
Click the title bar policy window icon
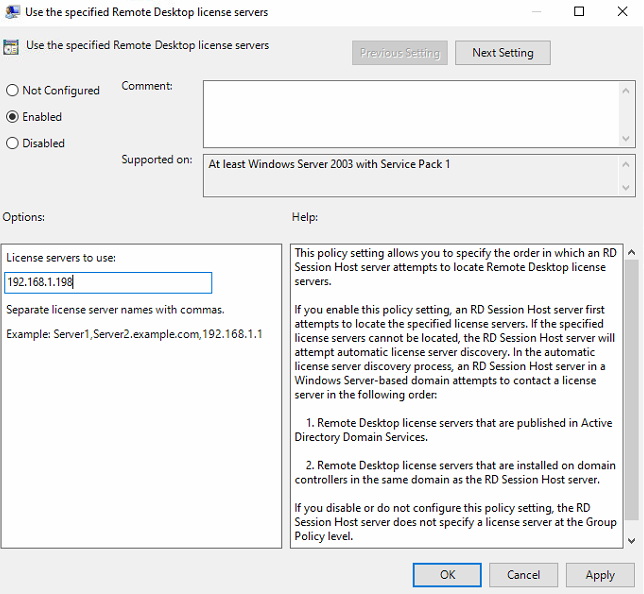tap(12, 12)
